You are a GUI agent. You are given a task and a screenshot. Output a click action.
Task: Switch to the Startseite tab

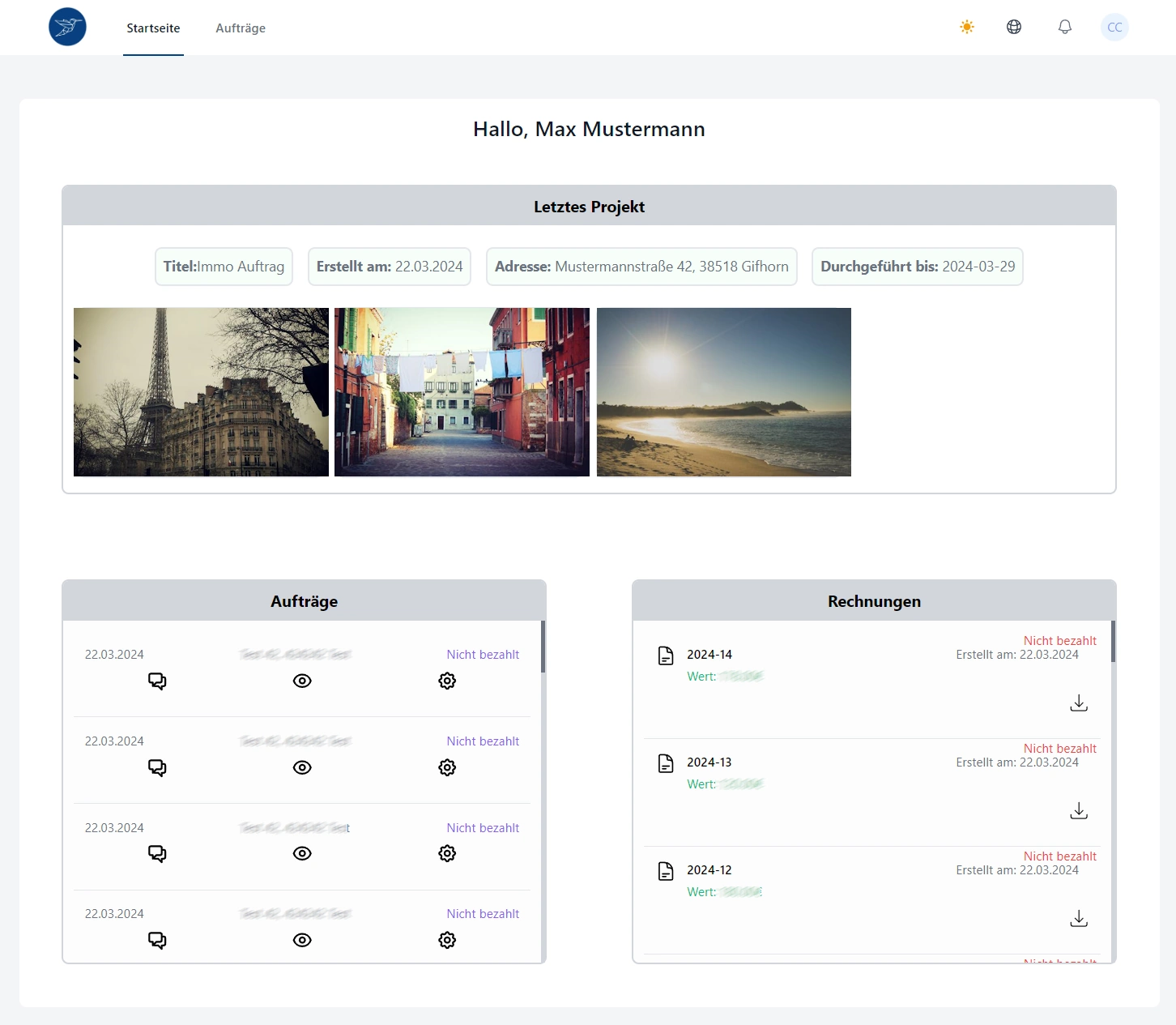click(x=153, y=28)
